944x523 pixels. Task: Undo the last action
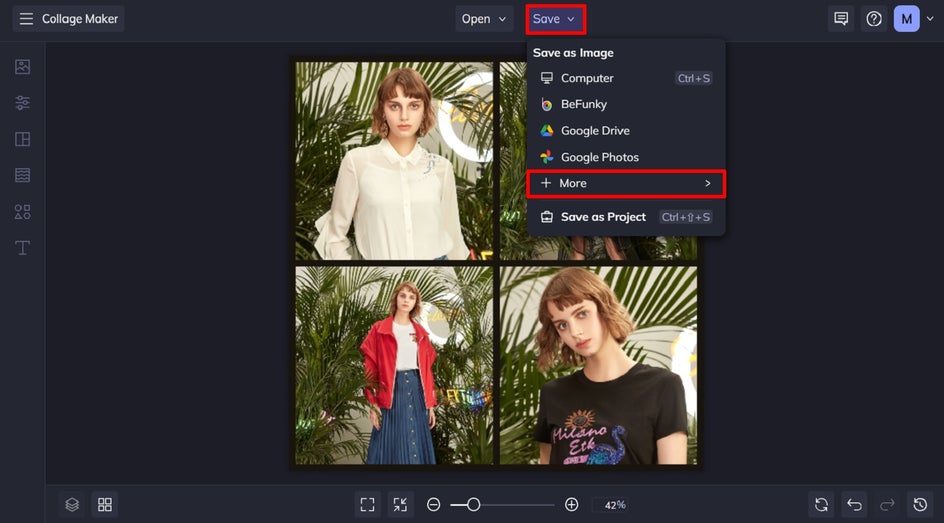click(x=854, y=504)
